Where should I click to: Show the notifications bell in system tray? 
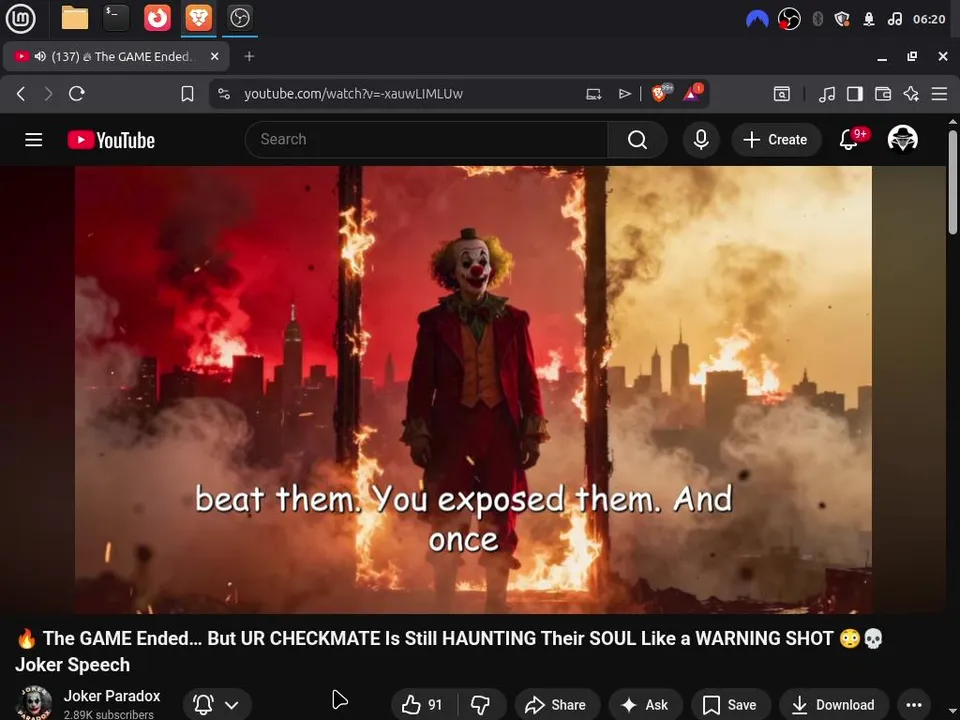click(x=869, y=19)
